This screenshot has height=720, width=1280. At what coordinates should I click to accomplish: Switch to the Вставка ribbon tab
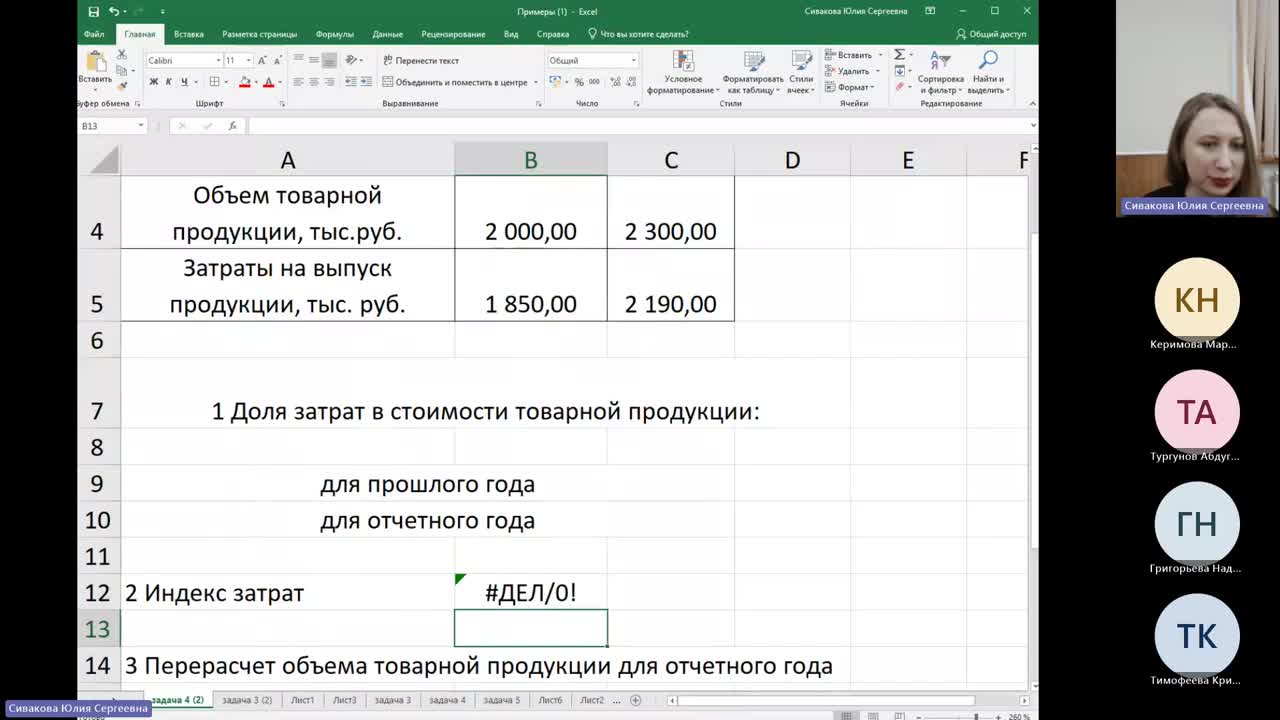click(x=188, y=34)
